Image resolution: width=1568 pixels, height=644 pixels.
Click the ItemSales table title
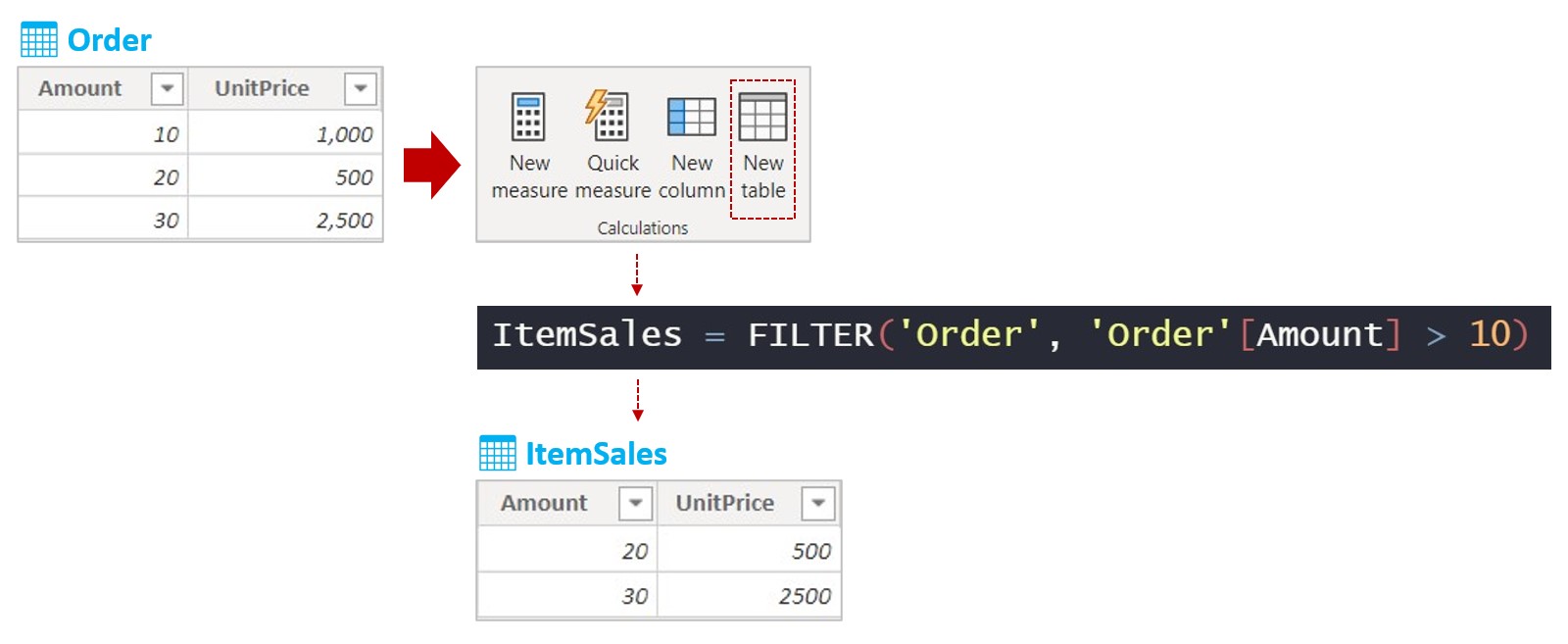pos(596,454)
